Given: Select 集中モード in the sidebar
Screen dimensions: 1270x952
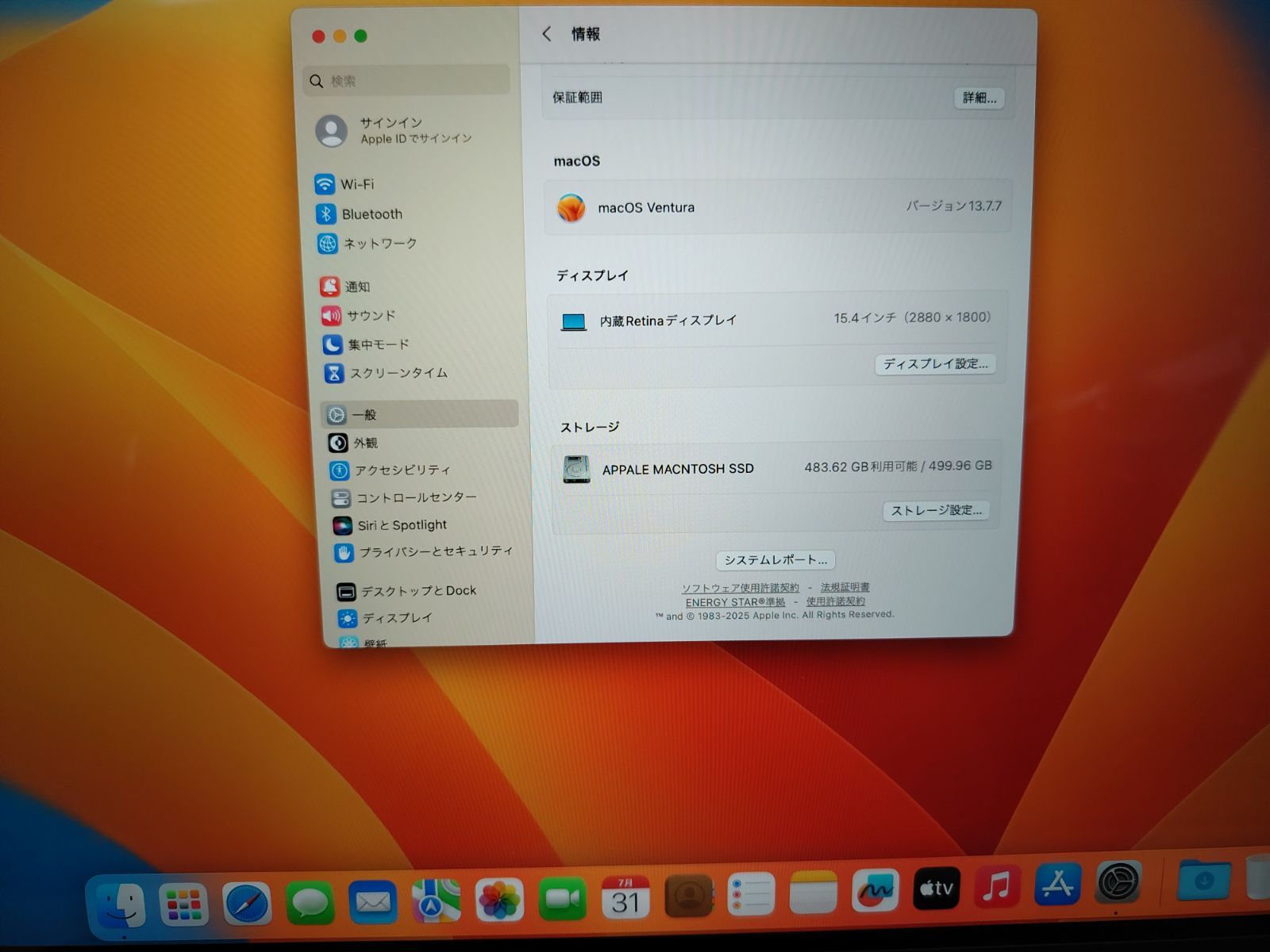Looking at the screenshot, I should pyautogui.click(x=366, y=344).
